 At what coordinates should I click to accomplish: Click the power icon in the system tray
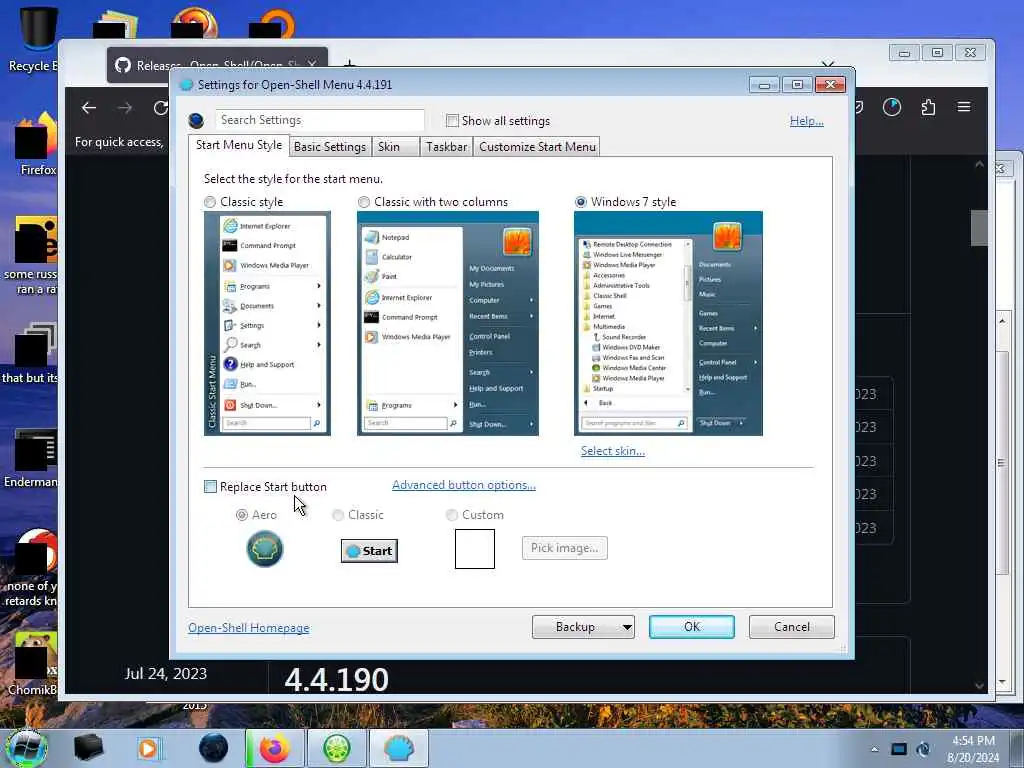(923, 749)
